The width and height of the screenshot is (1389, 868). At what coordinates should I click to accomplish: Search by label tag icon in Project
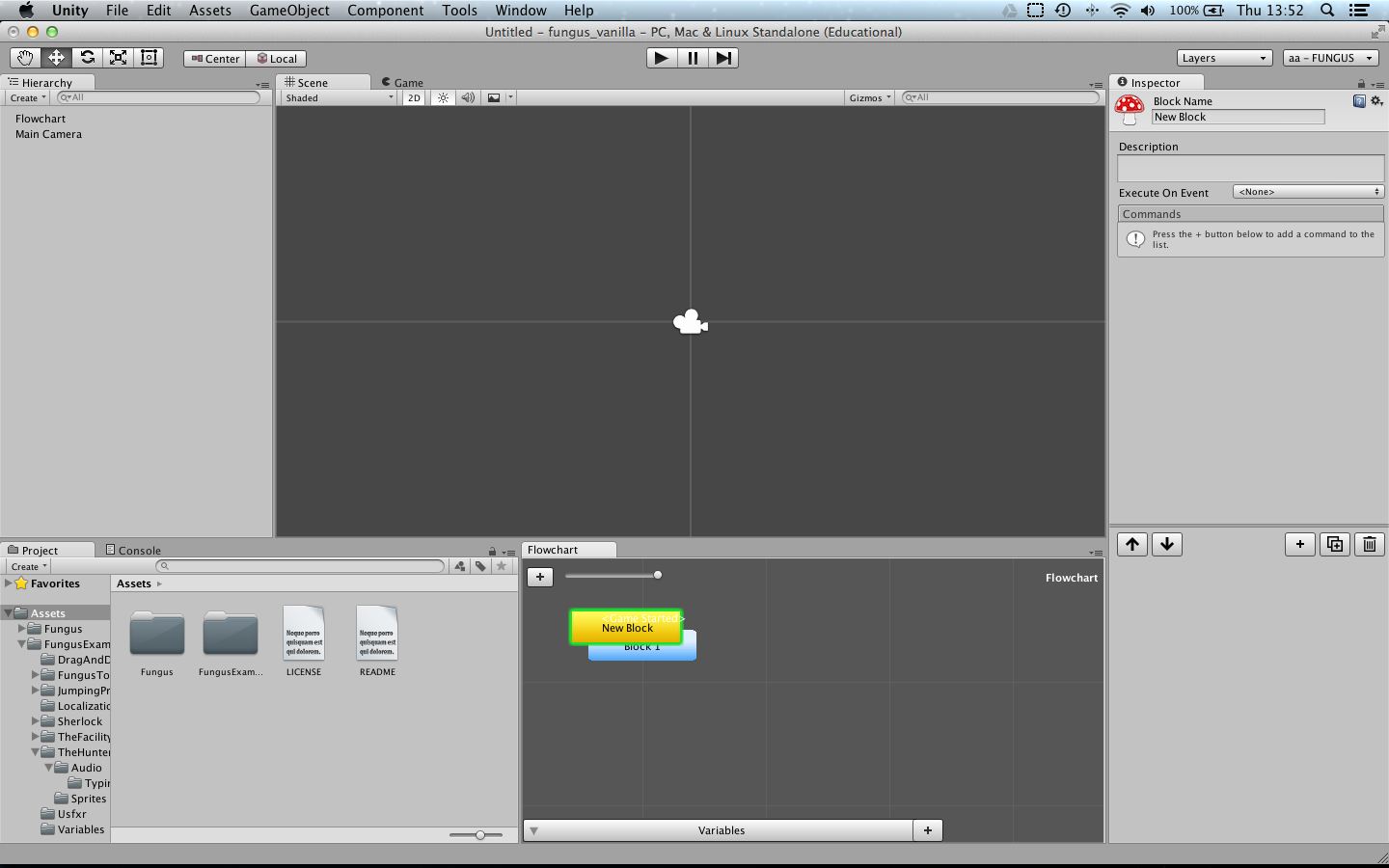(480, 566)
